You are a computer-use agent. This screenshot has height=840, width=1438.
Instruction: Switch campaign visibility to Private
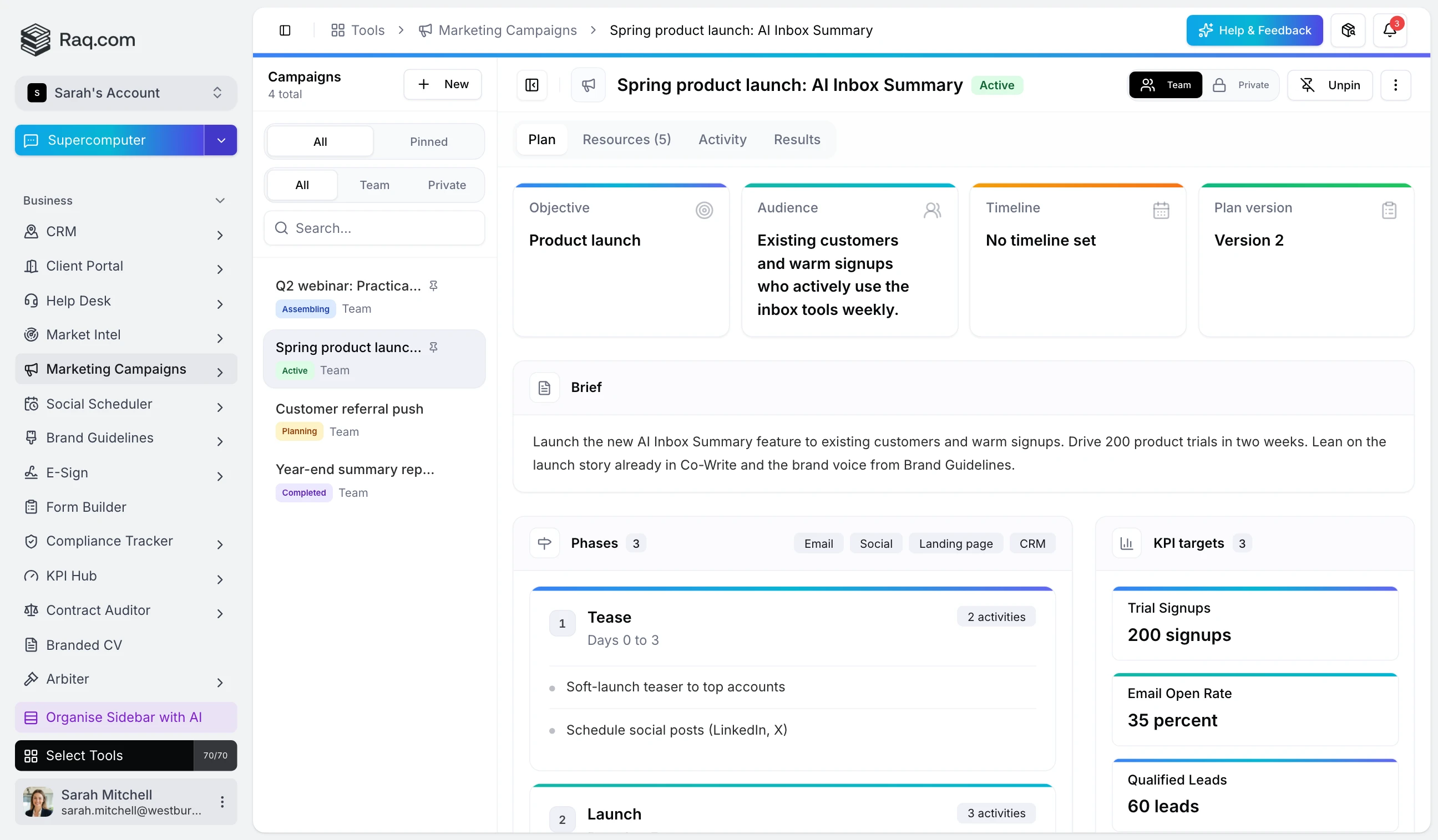[1240, 85]
